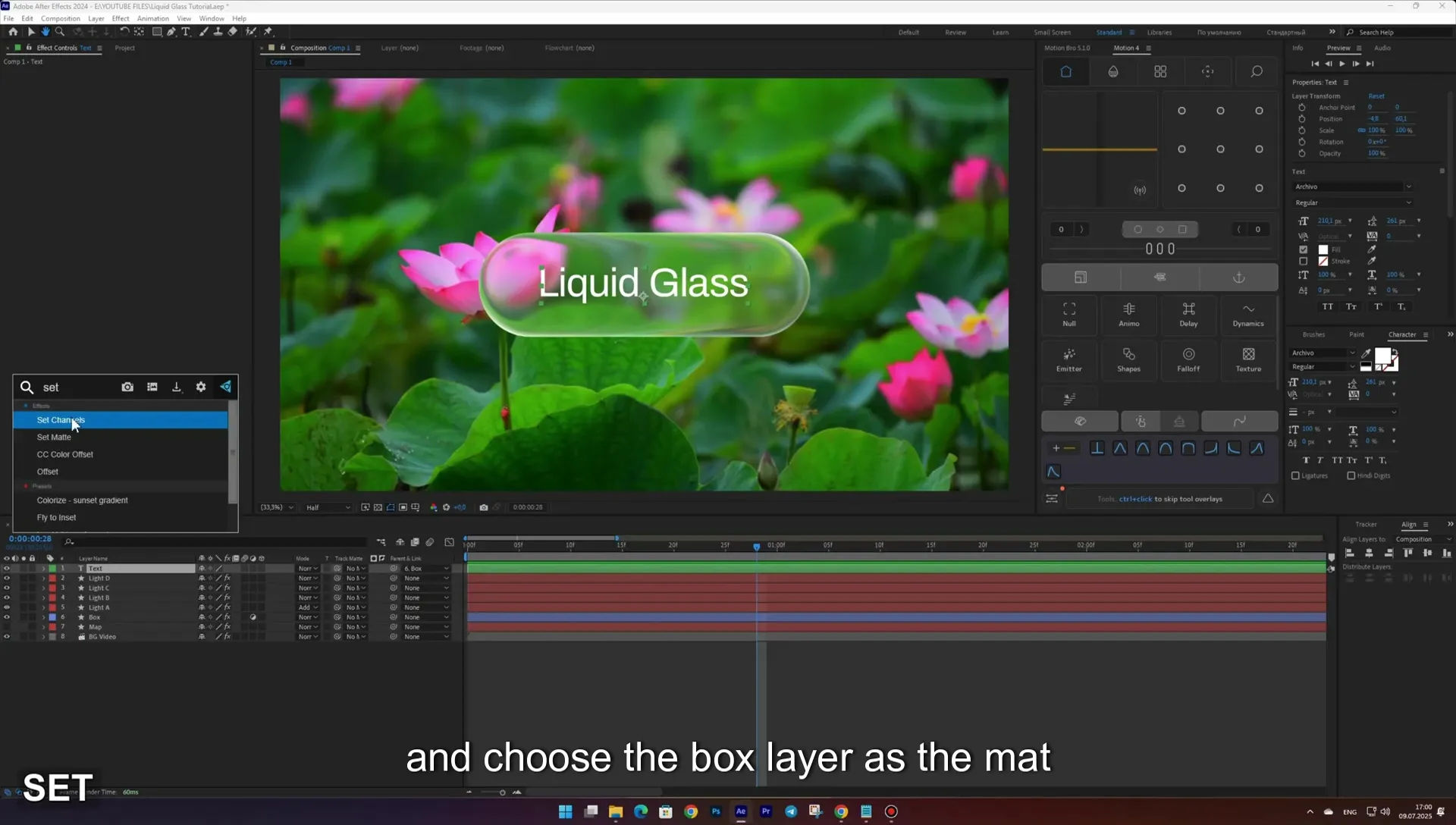This screenshot has height=825, width=1456.
Task: Open the Animation menu
Action: 152,18
